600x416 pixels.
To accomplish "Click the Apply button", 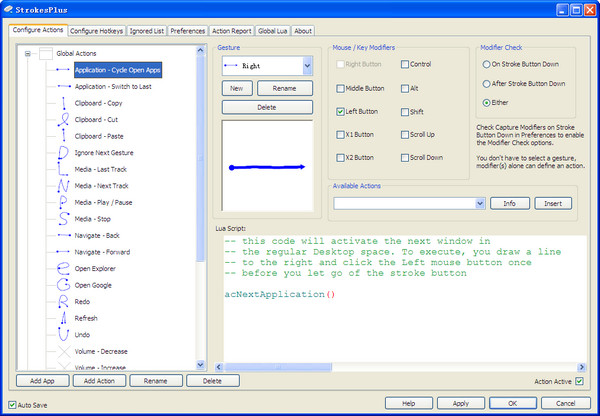I will tap(461, 403).
